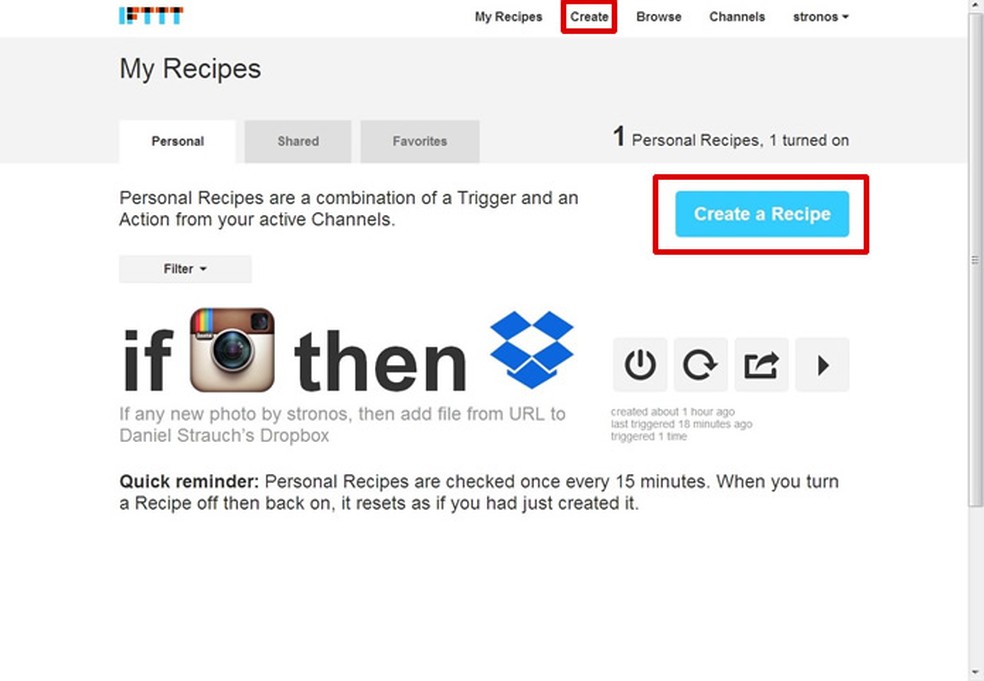Viewport: 984px width, 681px height.
Task: Click the Instagram trigger channel icon
Action: (232, 350)
